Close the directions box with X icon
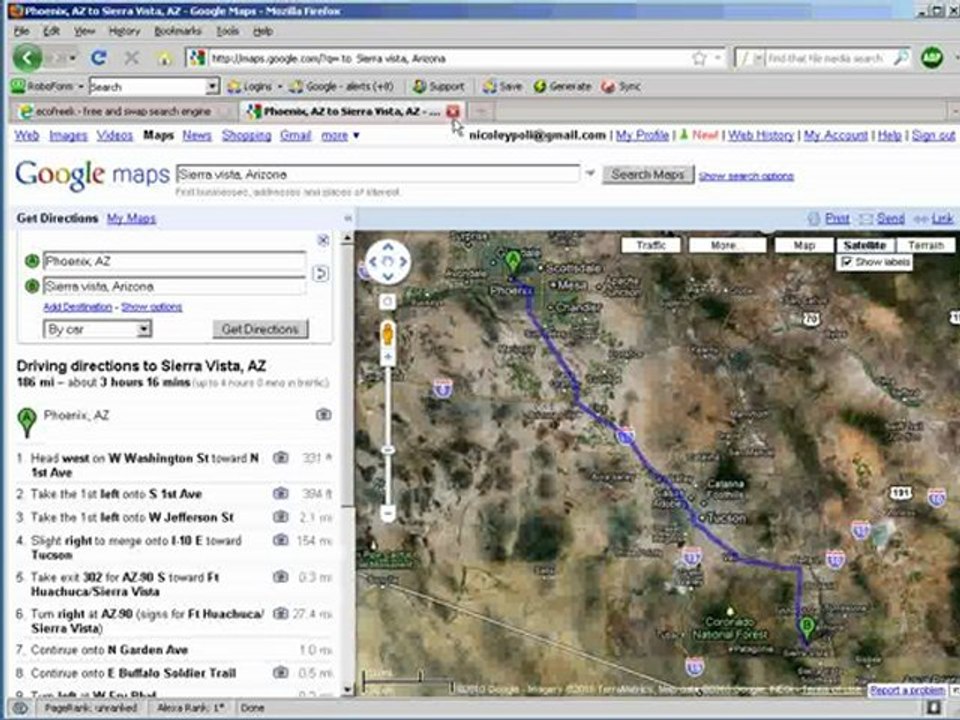Screen dimensions: 960x720 (x=323, y=241)
